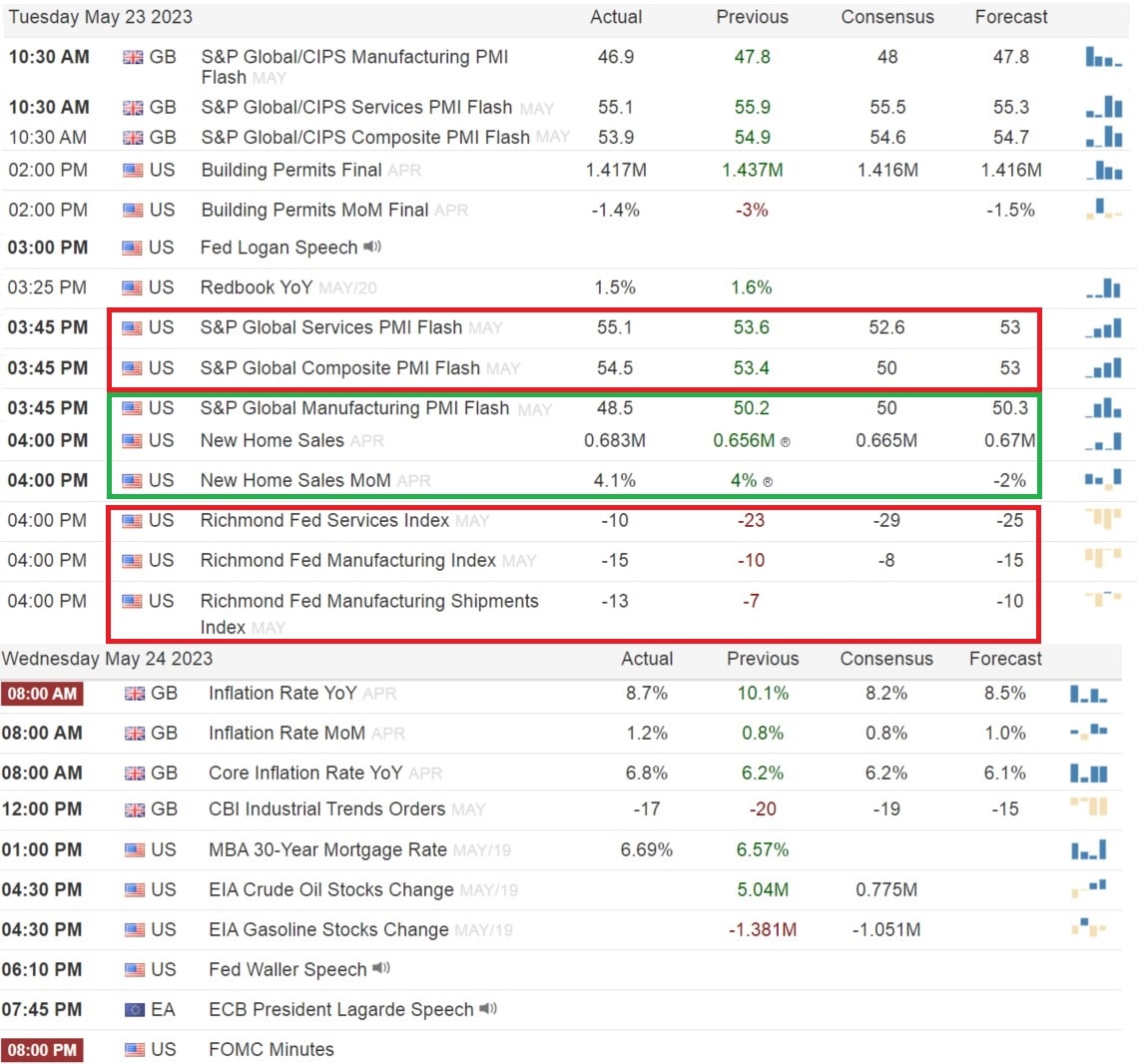The width and height of the screenshot is (1137, 1064).
Task: Open chart icon for New Home Sales APR
Action: [1103, 441]
